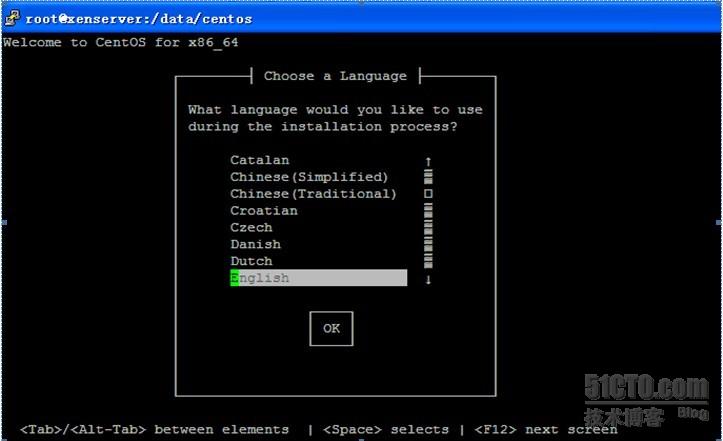Pick Danish in the language list
Screen dimensions: 723x441
pos(255,244)
